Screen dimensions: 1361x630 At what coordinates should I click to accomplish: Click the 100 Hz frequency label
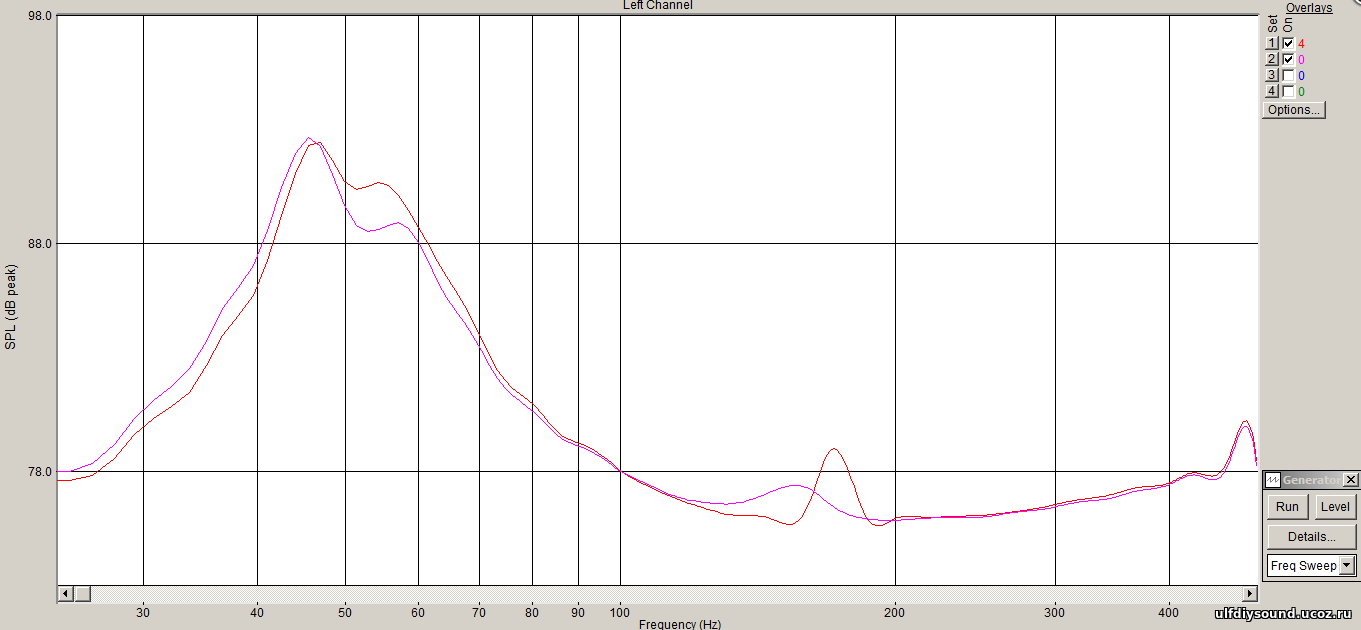click(620, 612)
